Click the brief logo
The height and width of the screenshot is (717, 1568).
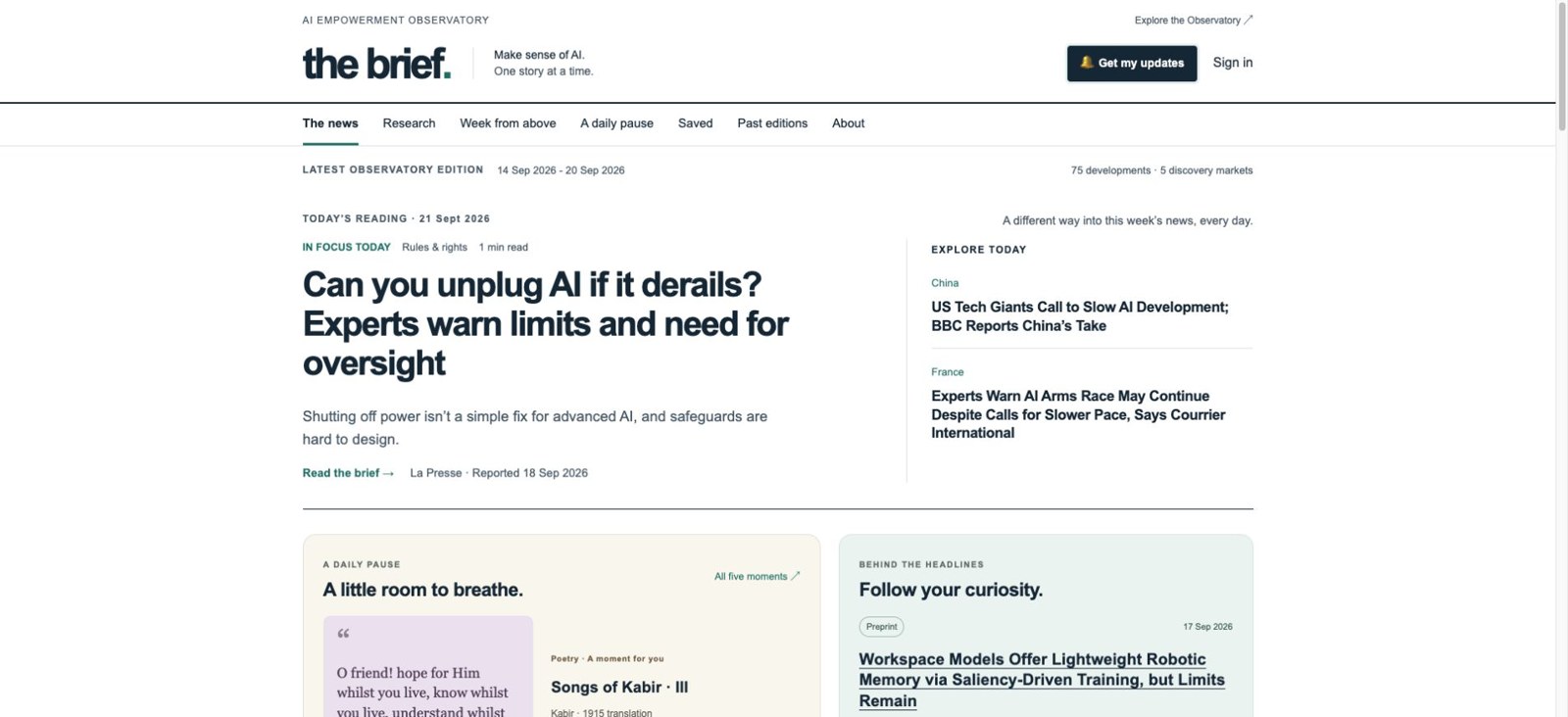(x=376, y=64)
